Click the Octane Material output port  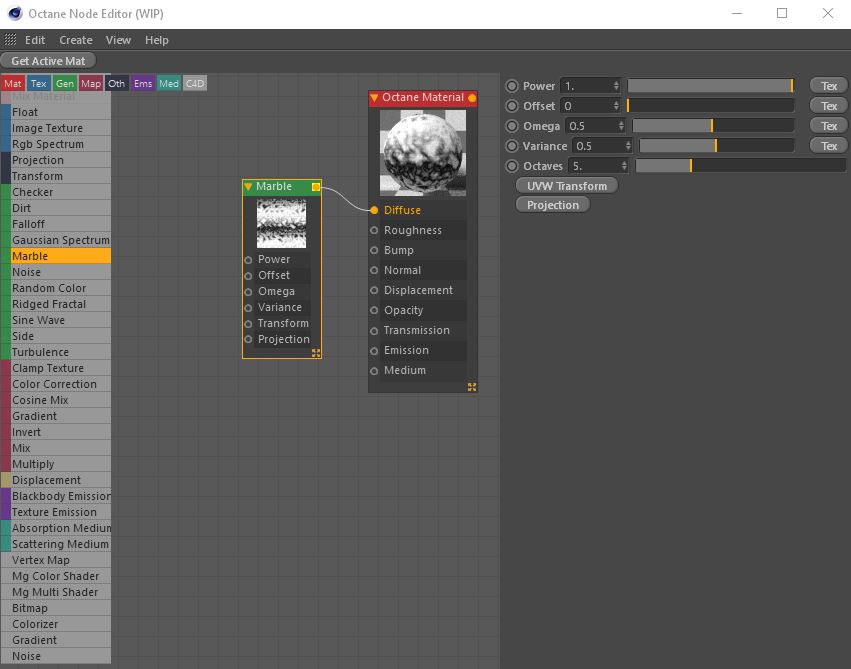click(472, 98)
